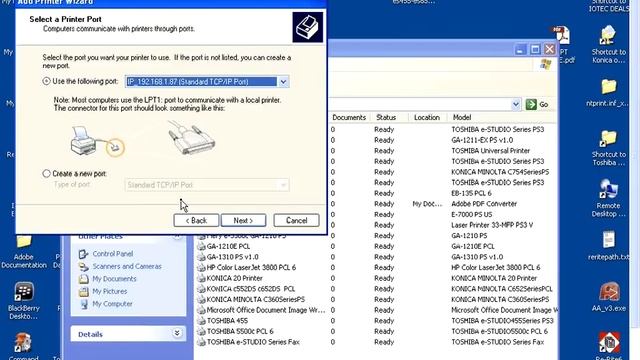Click Adobe PDF Converter model text
This screenshot has width=640, height=360.
(484, 204)
